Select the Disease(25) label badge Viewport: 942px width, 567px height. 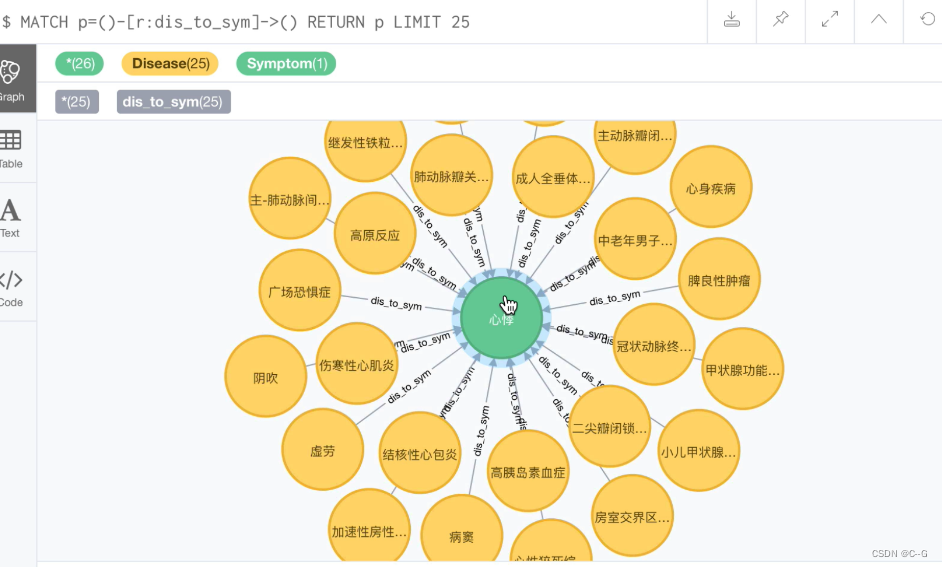[x=170, y=64]
